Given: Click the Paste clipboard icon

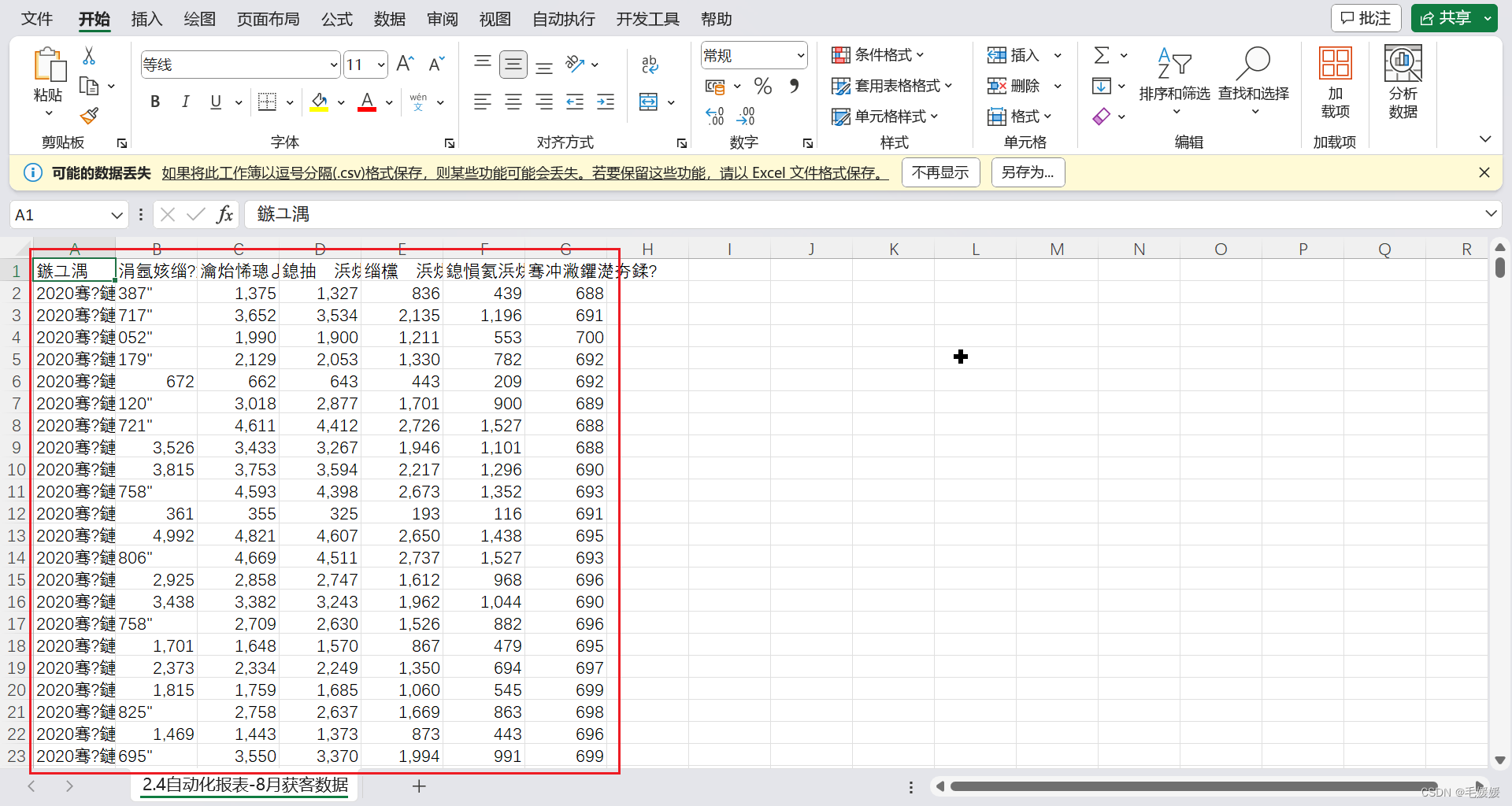Looking at the screenshot, I should (x=49, y=65).
